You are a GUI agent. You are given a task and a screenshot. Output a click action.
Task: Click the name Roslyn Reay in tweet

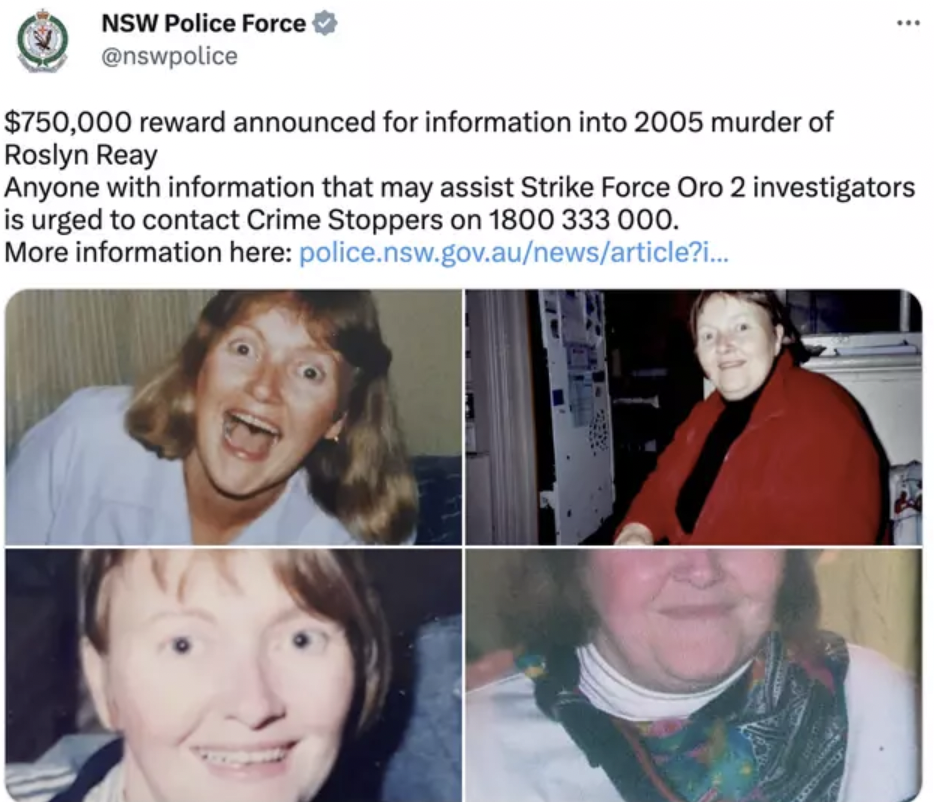(x=81, y=155)
